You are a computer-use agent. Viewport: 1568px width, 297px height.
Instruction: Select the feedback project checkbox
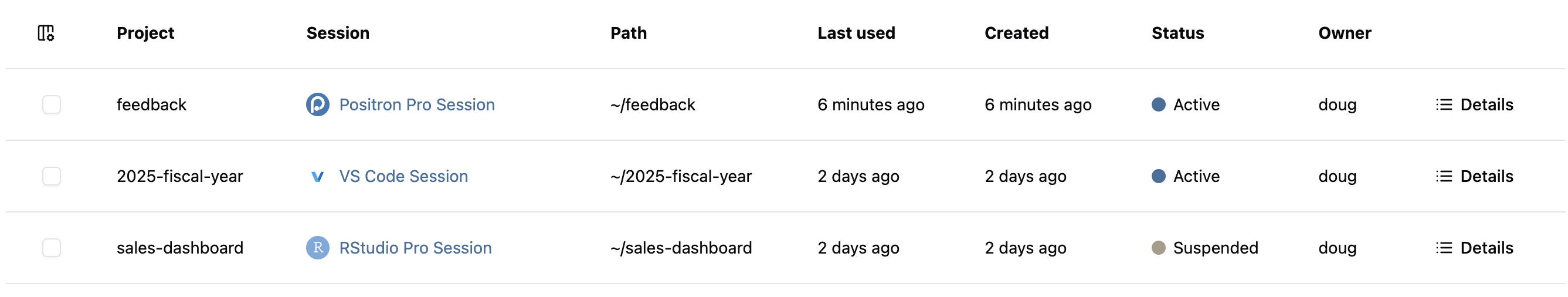tap(52, 104)
